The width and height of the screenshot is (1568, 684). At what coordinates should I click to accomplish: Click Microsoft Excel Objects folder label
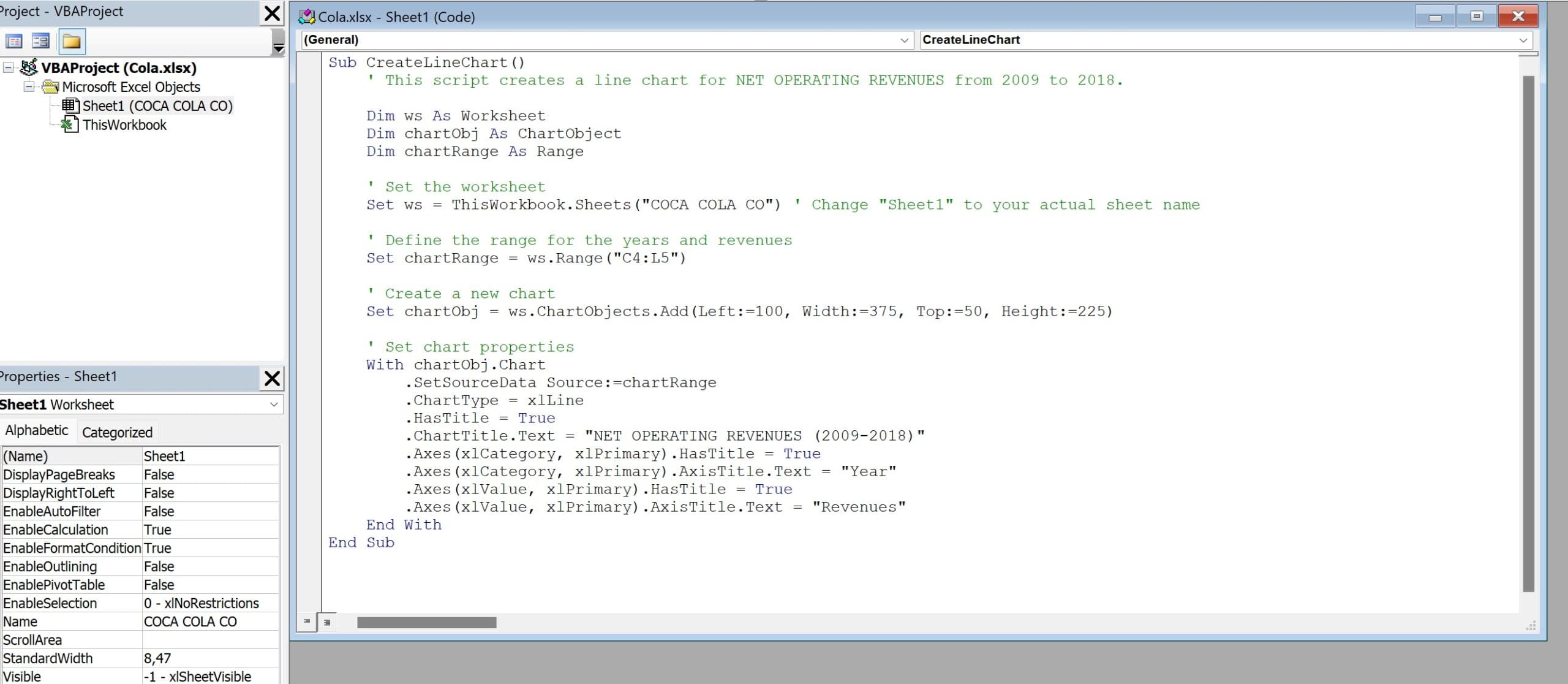pos(131,87)
